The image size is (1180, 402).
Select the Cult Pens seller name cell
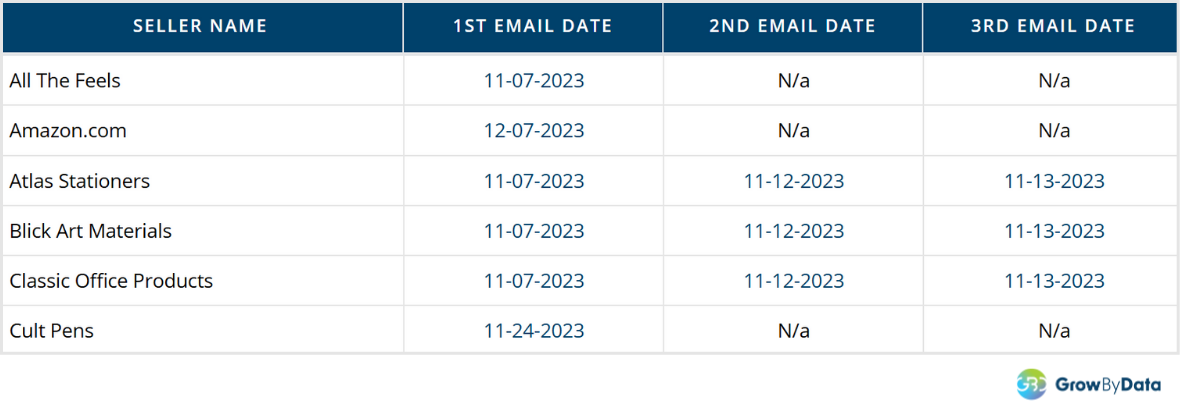pyautogui.click(x=52, y=331)
